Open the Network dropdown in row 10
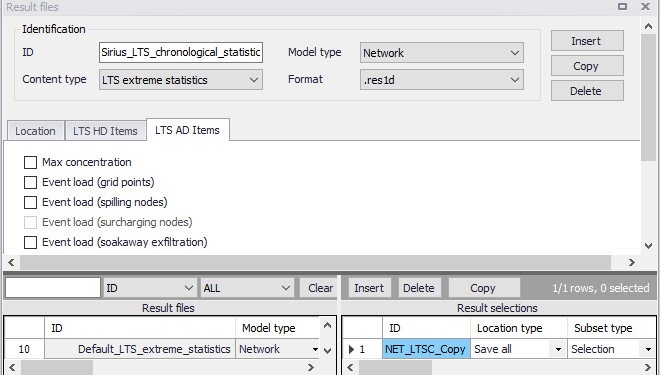 [315, 349]
